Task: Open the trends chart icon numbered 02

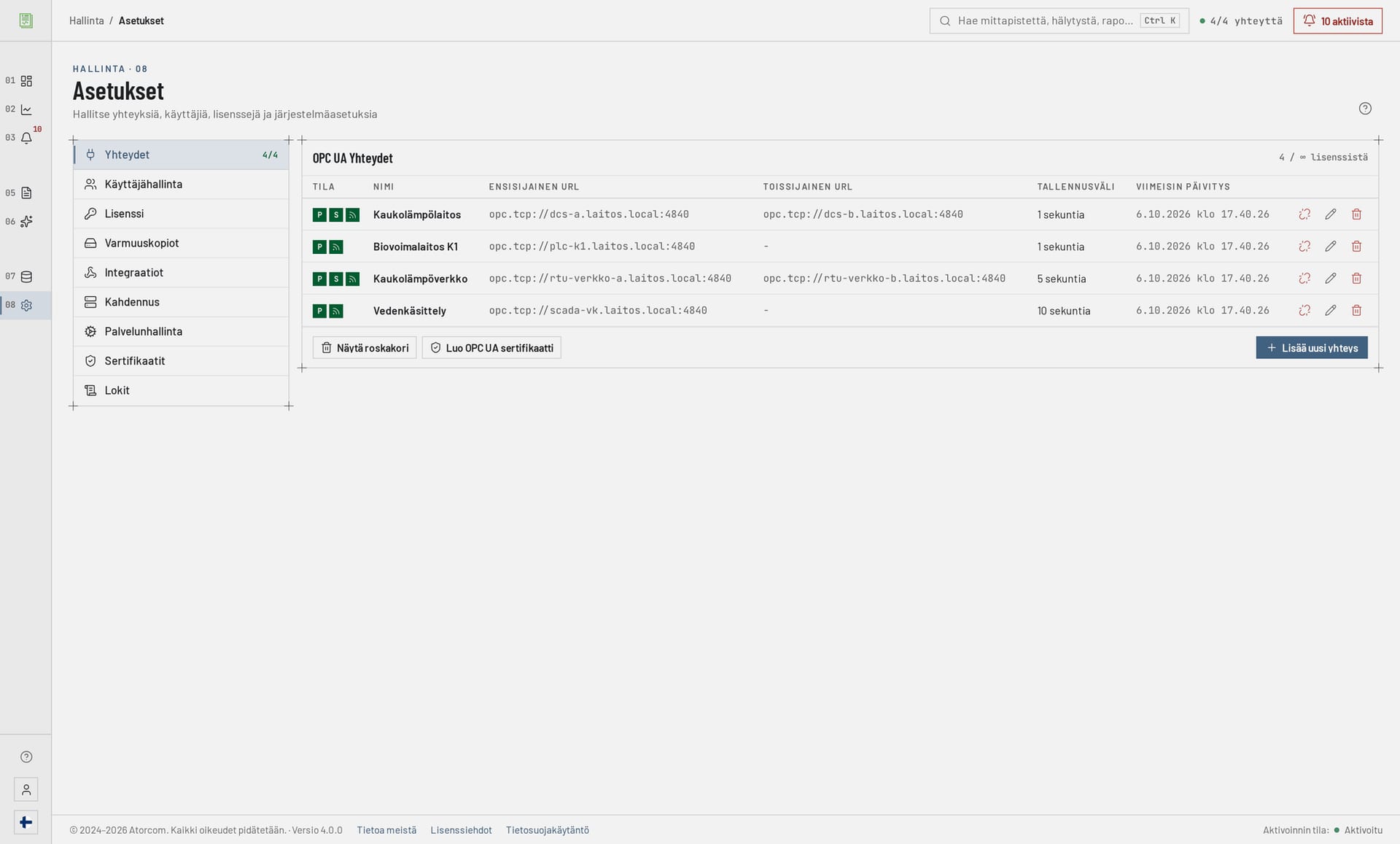Action: (x=26, y=109)
